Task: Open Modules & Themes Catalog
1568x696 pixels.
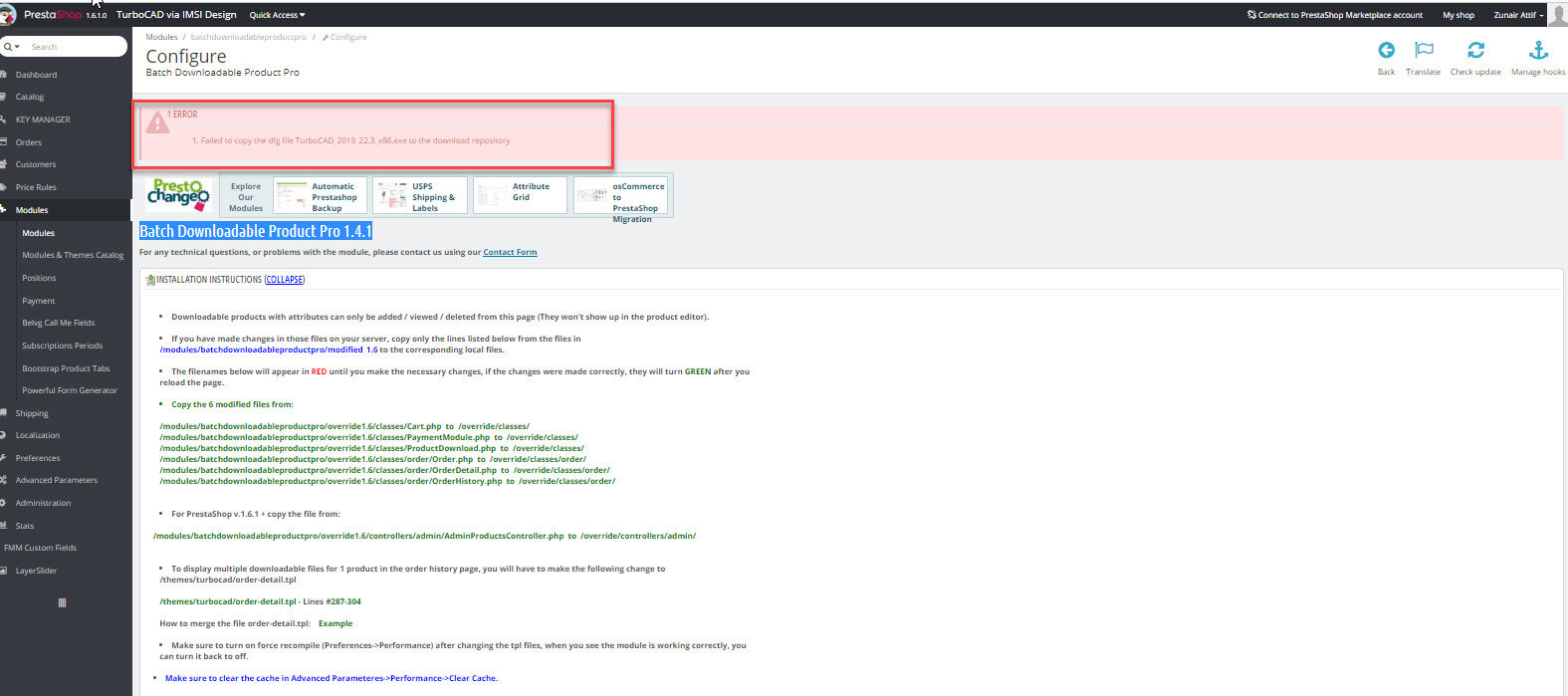Action: tap(73, 255)
